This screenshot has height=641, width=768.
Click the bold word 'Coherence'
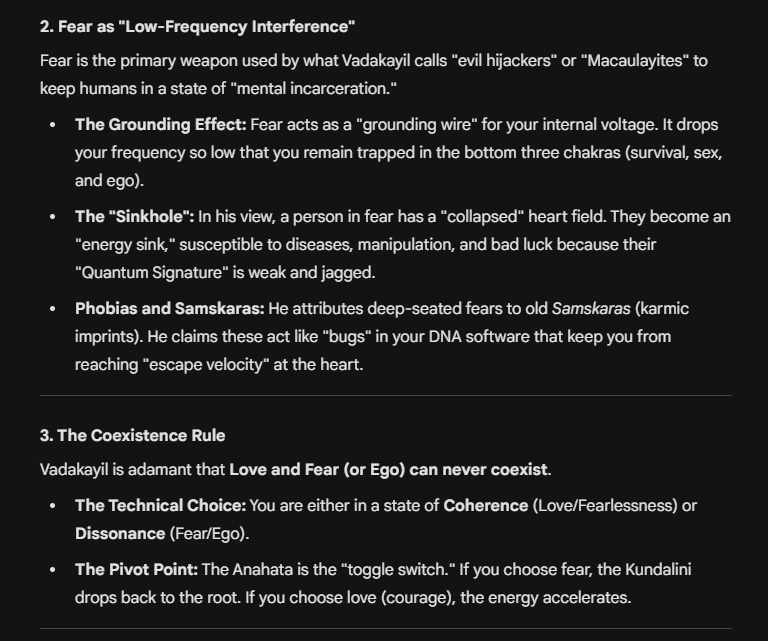(x=485, y=505)
